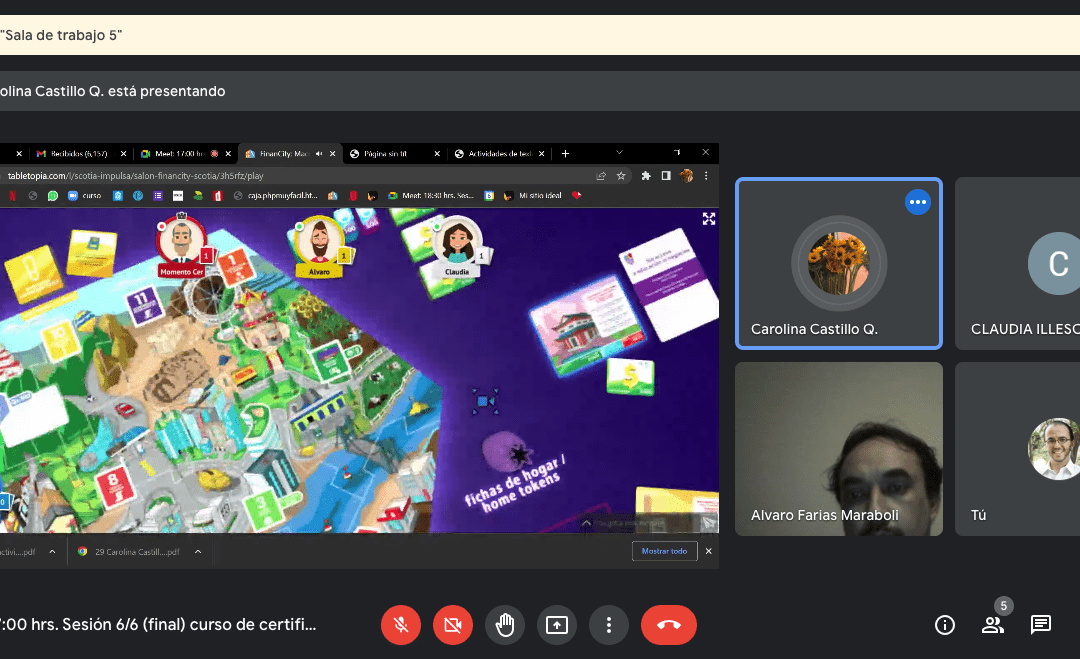1080x659 pixels.
Task: Click Mostrar todo downloads button
Action: tap(665, 551)
